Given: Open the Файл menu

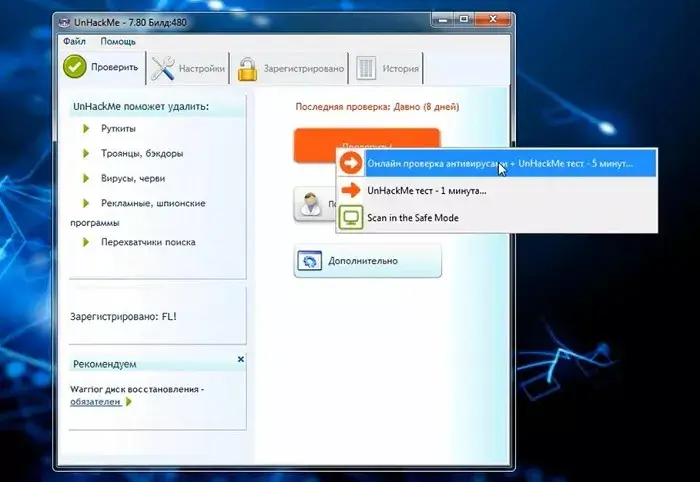Looking at the screenshot, I should tap(74, 42).
